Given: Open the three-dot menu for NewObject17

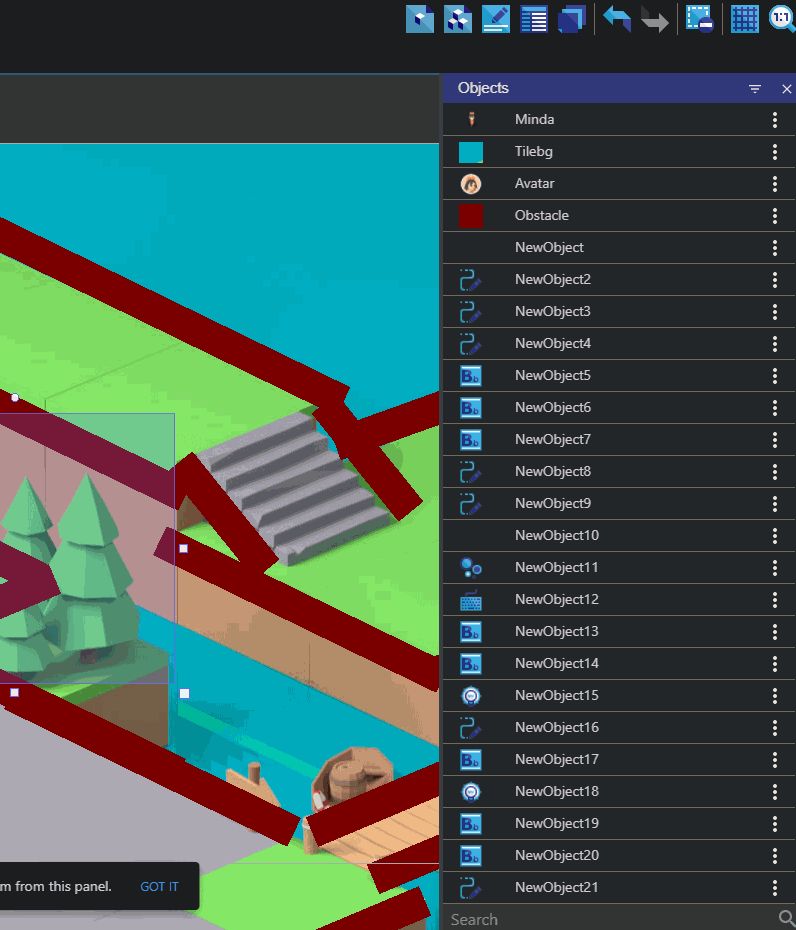Looking at the screenshot, I should click(x=775, y=760).
